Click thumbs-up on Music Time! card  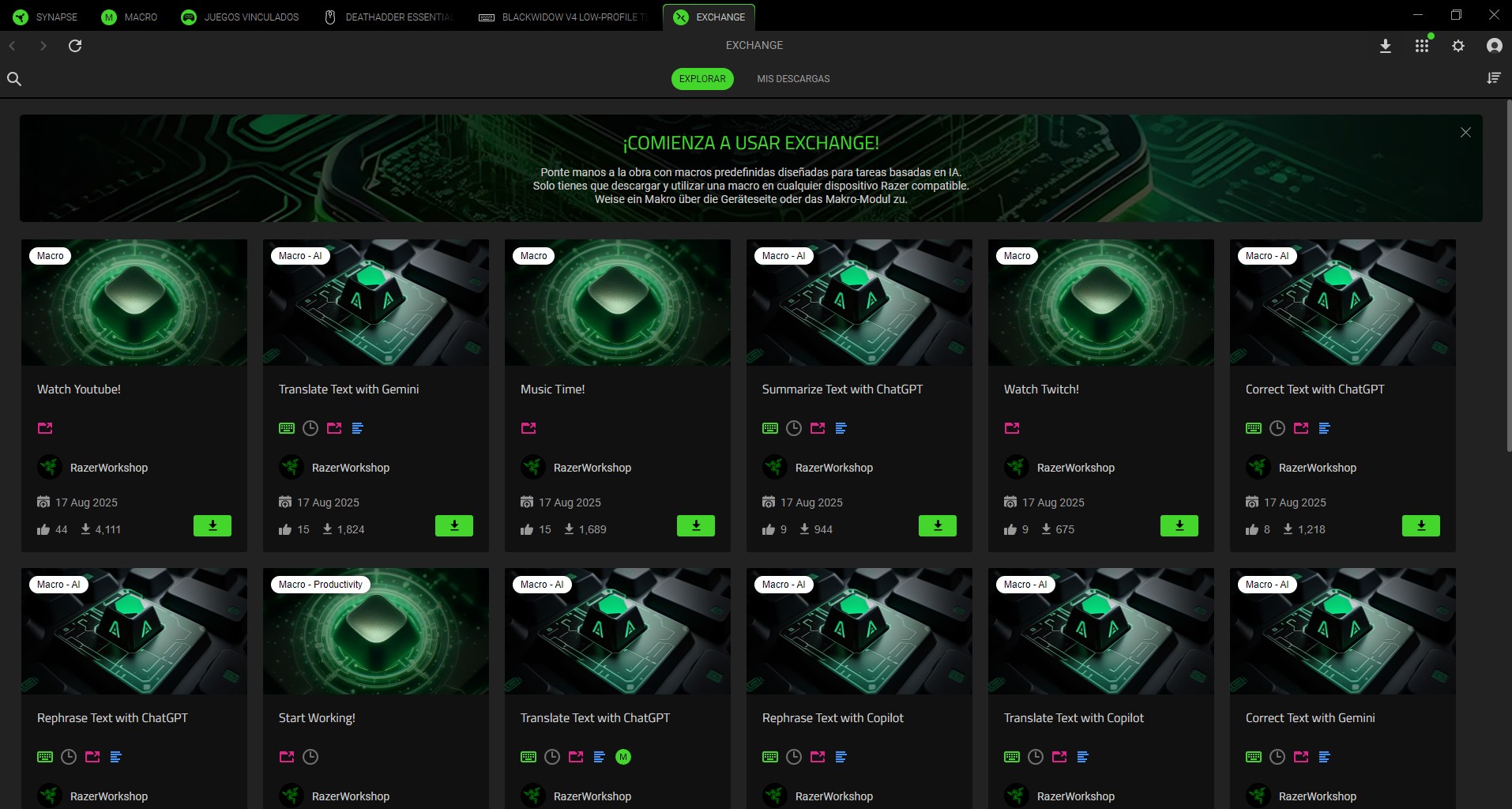click(x=527, y=529)
